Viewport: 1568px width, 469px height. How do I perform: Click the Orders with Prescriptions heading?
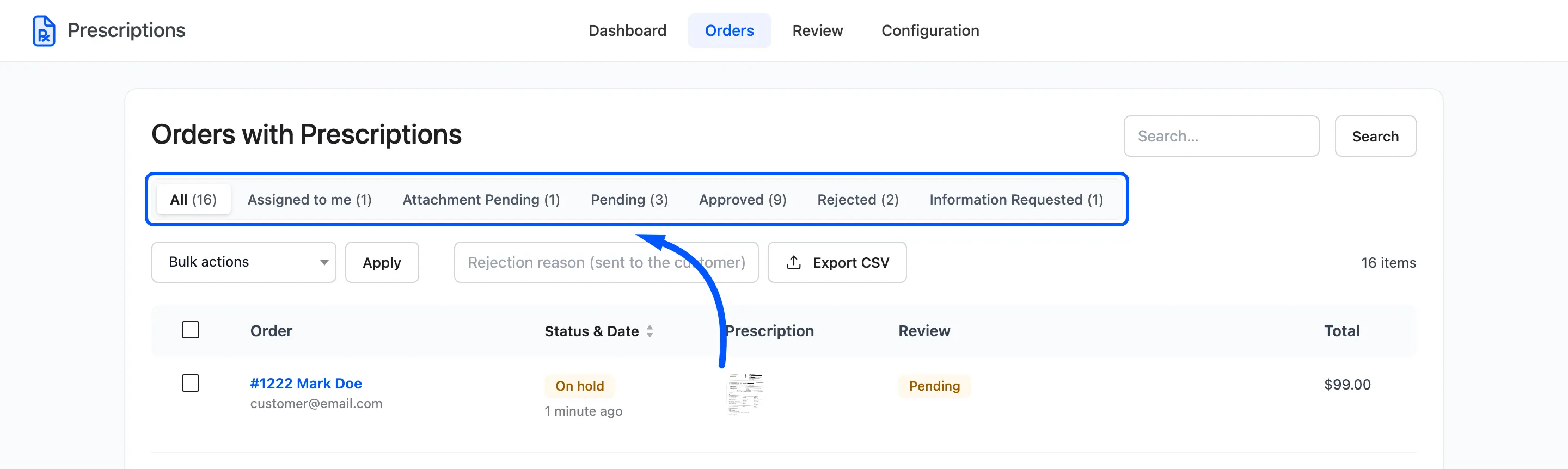[306, 134]
